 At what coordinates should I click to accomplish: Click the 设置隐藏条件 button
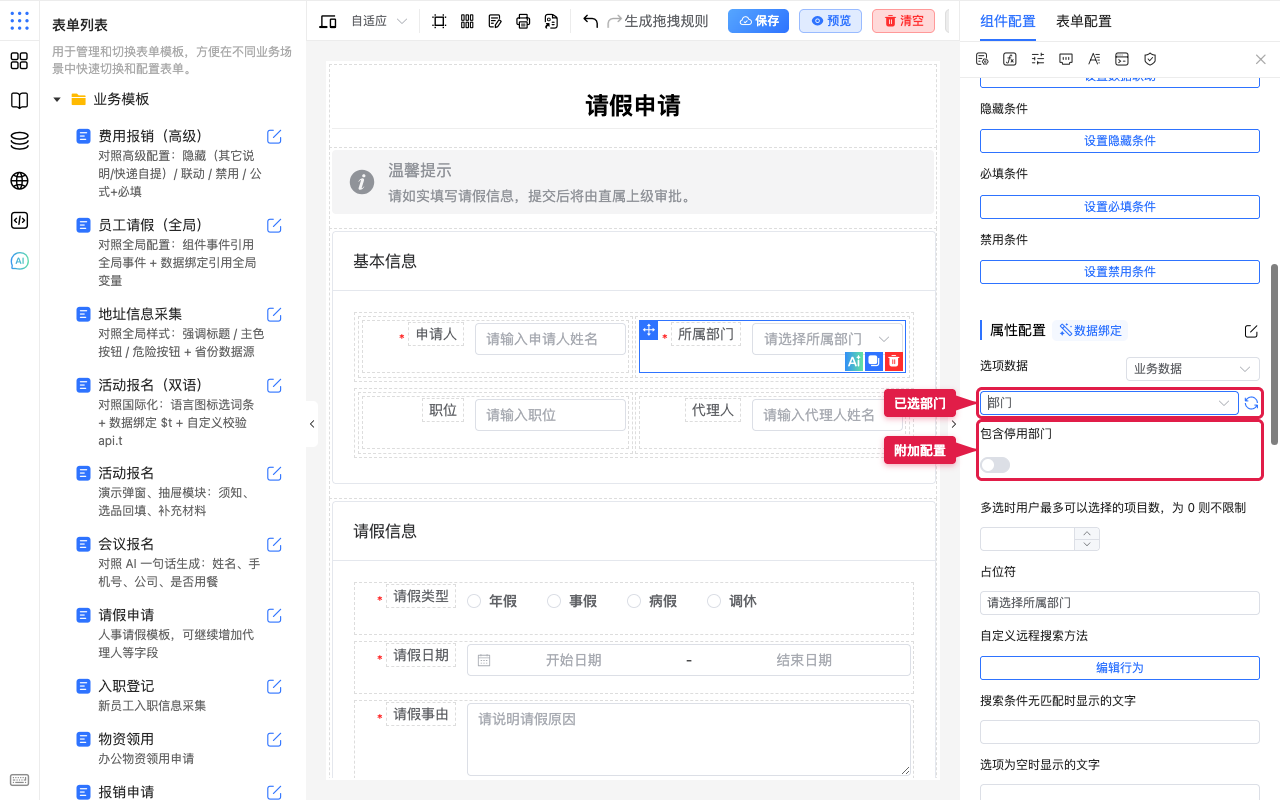pyautogui.click(x=1119, y=141)
